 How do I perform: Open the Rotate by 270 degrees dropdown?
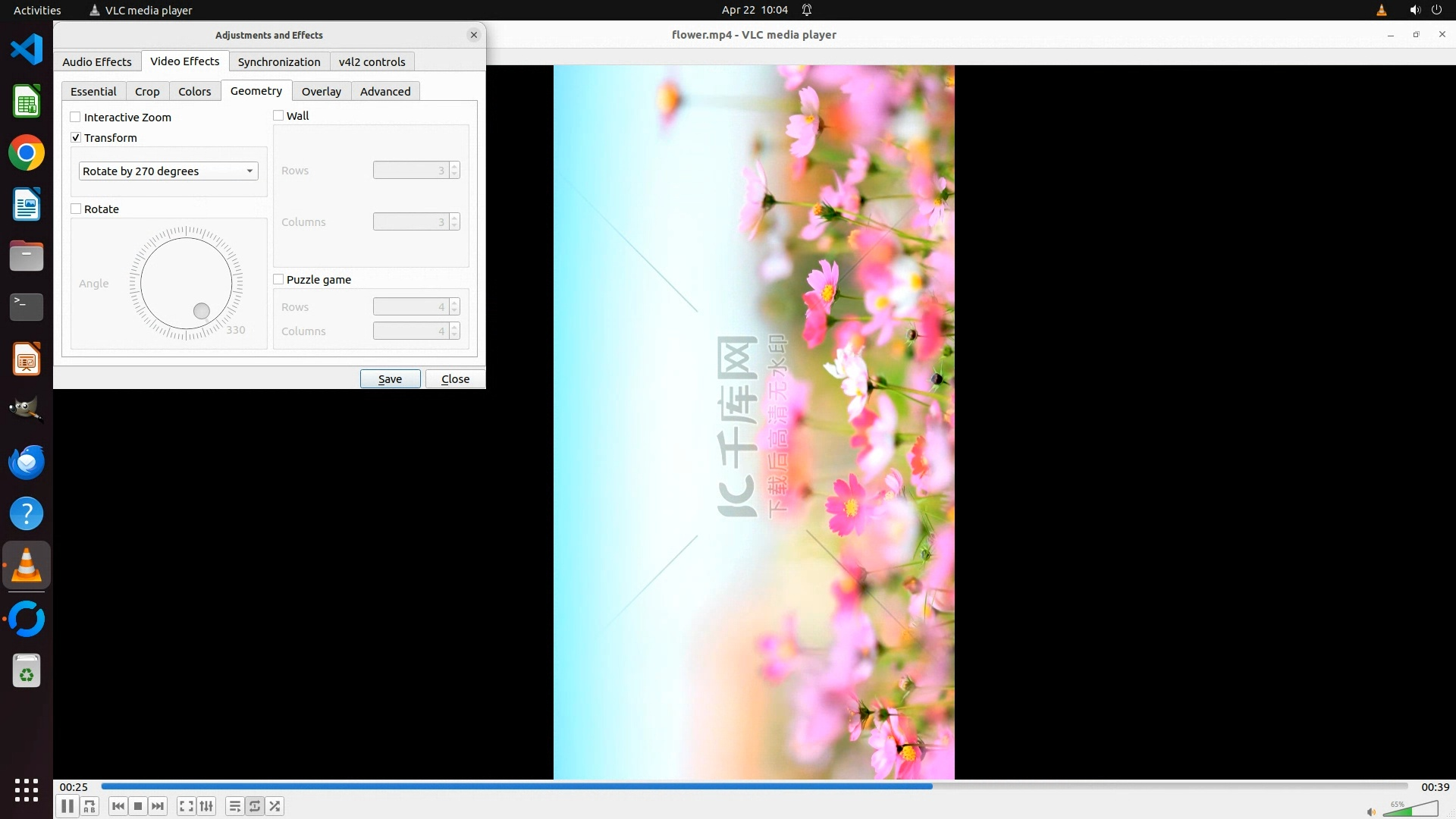click(x=168, y=171)
